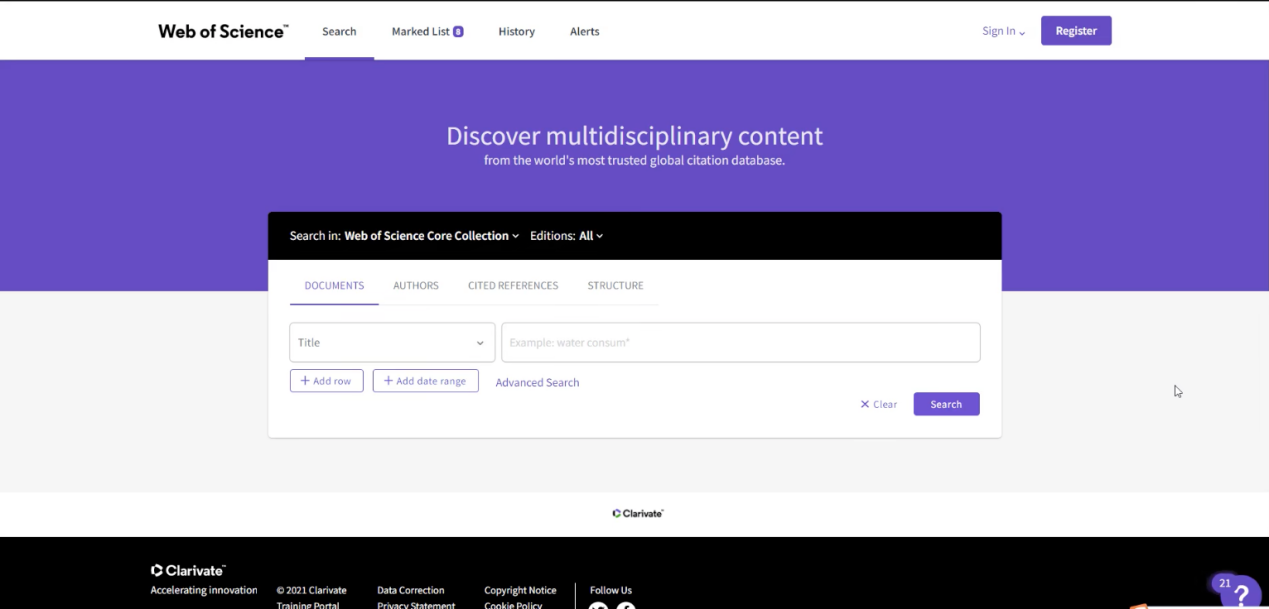Open the Title field selector dropdown
Screen dimensions: 1269x609
392,342
